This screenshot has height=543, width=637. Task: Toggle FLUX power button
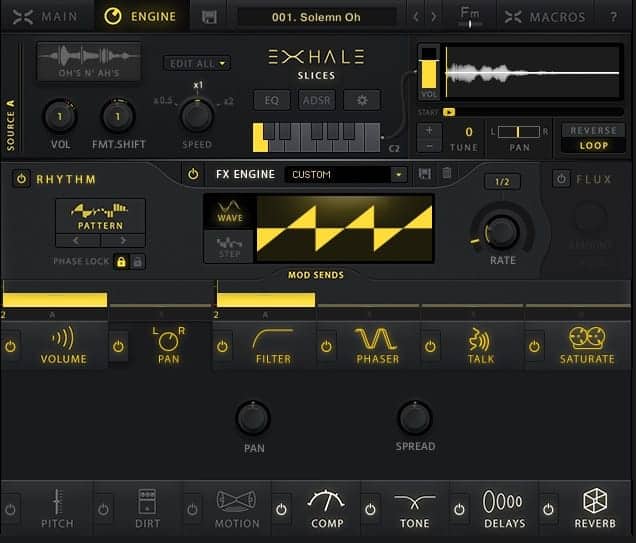[561, 179]
